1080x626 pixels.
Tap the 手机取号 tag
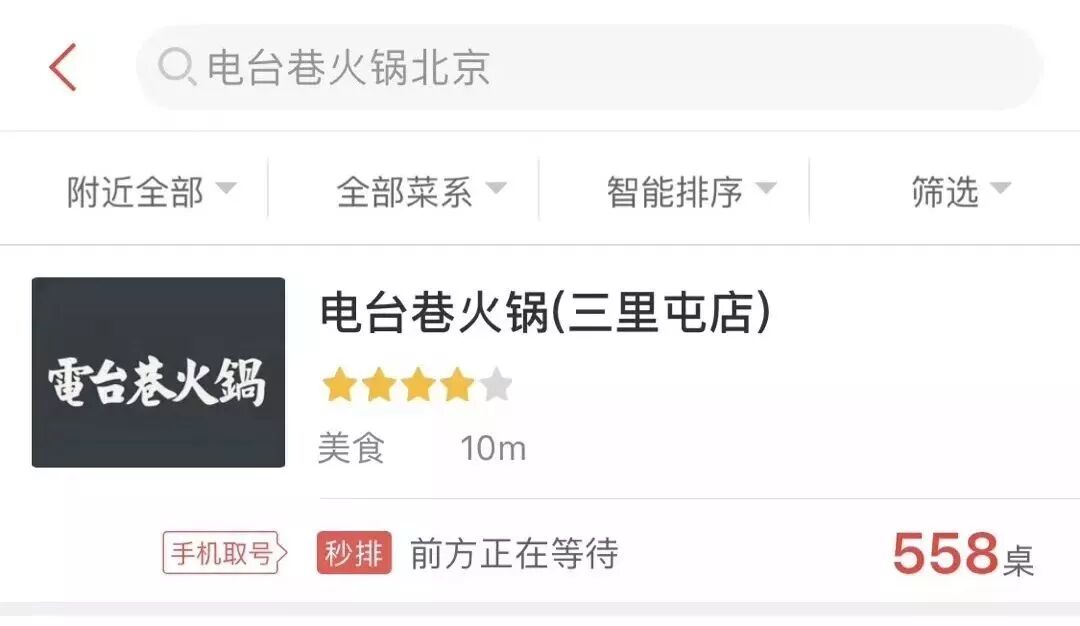224,552
